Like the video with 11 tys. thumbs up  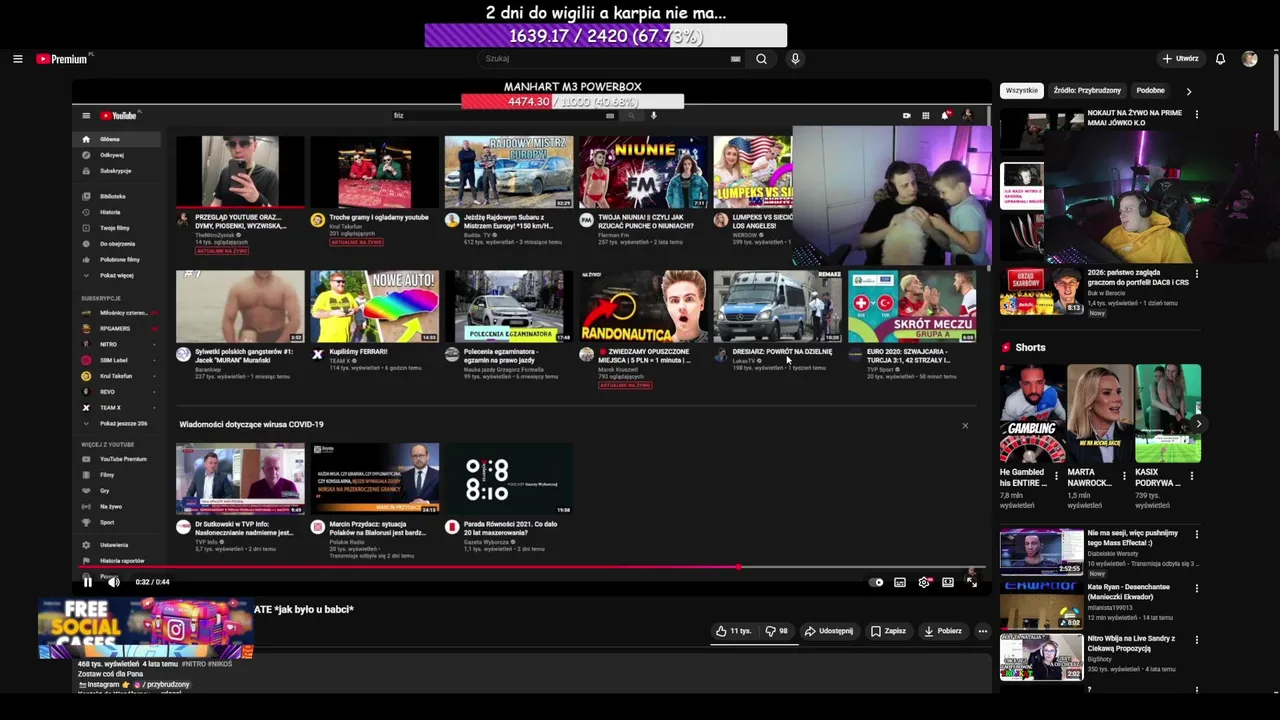pyautogui.click(x=733, y=631)
